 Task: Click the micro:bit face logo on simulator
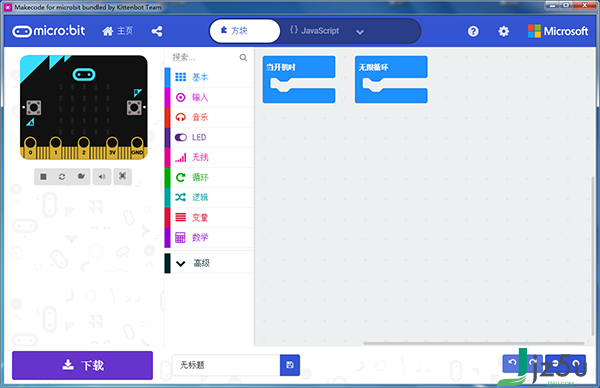84,74
